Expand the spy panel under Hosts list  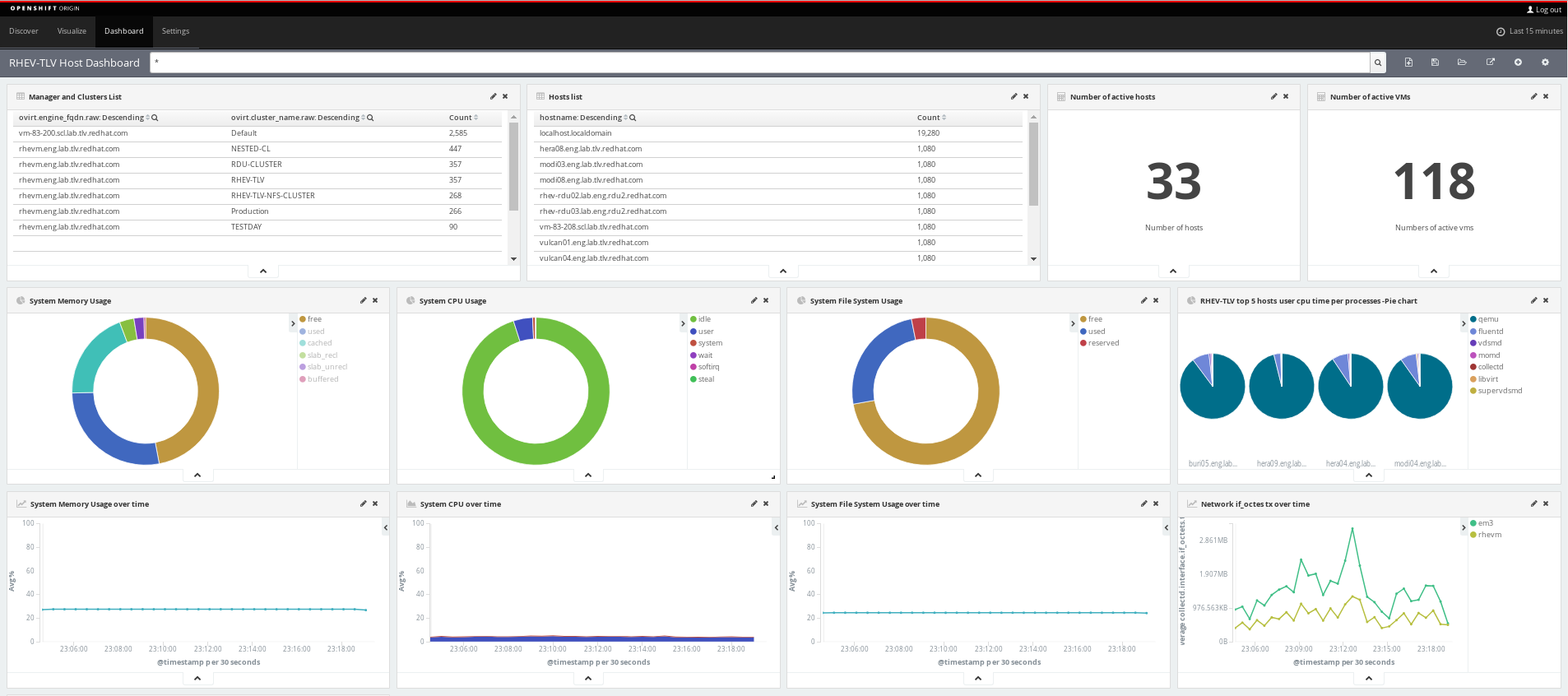pyautogui.click(x=782, y=271)
